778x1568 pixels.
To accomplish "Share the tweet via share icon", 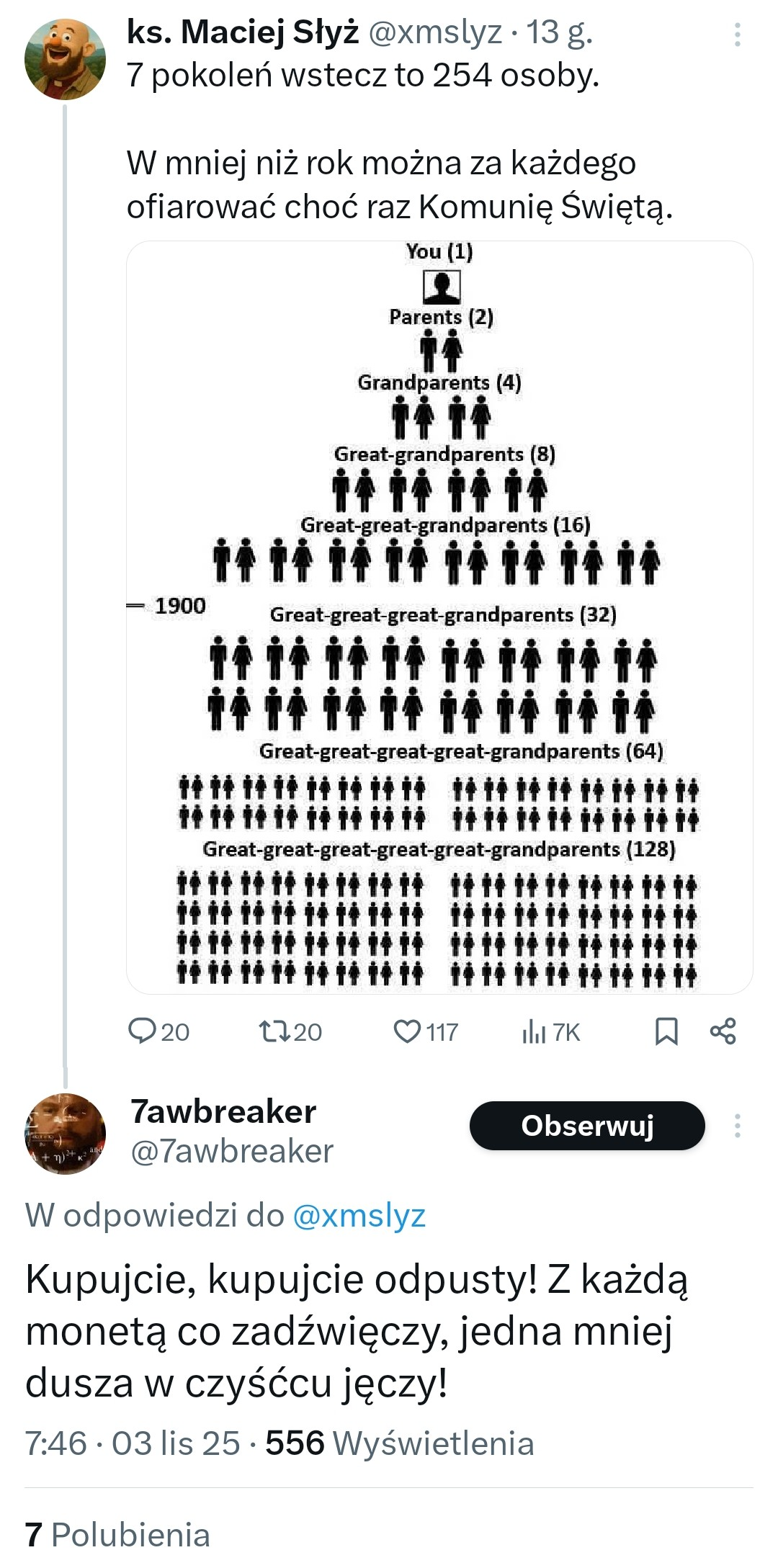I will pyautogui.click(x=723, y=1031).
